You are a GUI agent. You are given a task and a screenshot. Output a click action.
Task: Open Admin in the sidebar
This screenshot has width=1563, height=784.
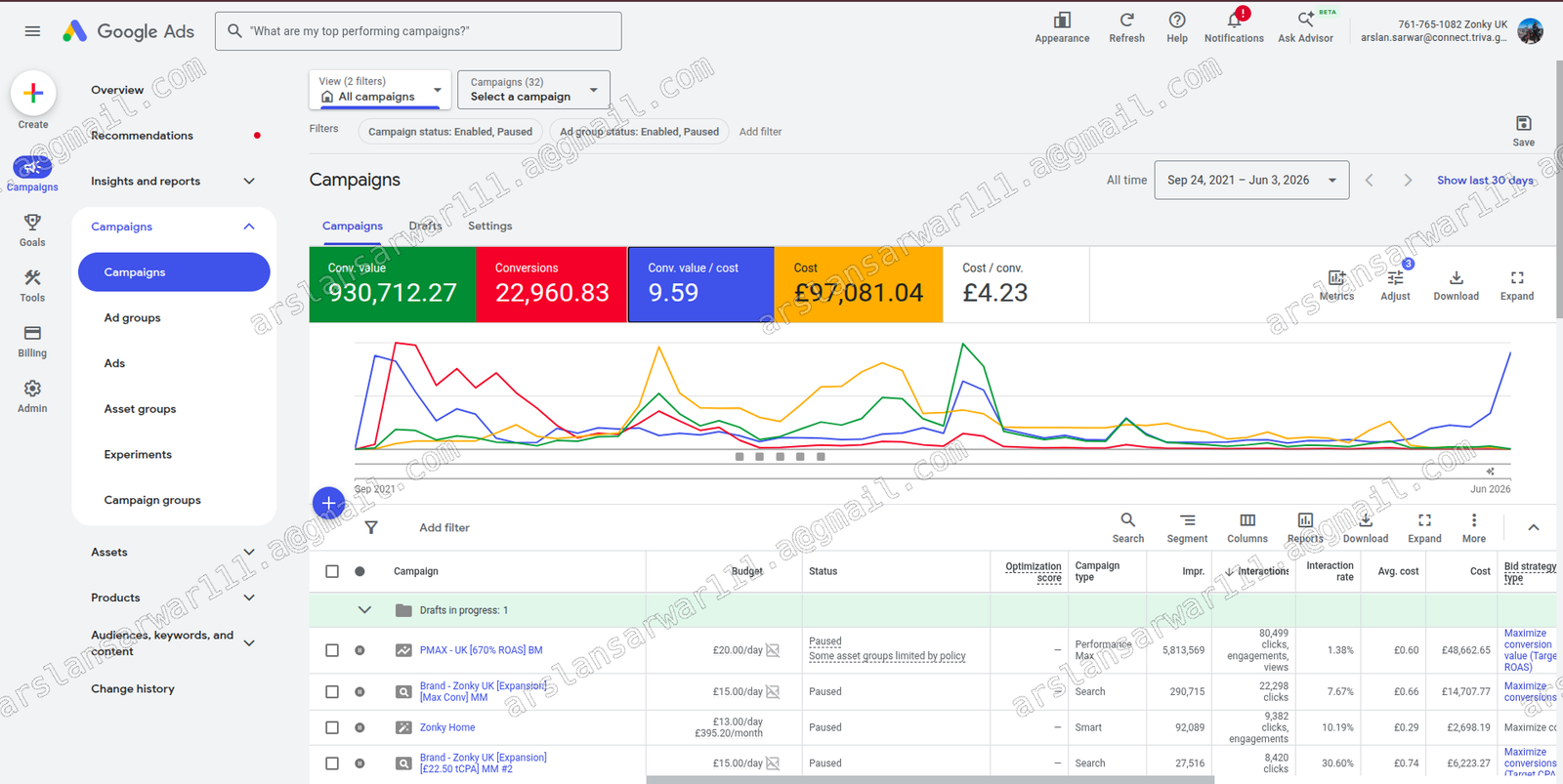[32, 396]
